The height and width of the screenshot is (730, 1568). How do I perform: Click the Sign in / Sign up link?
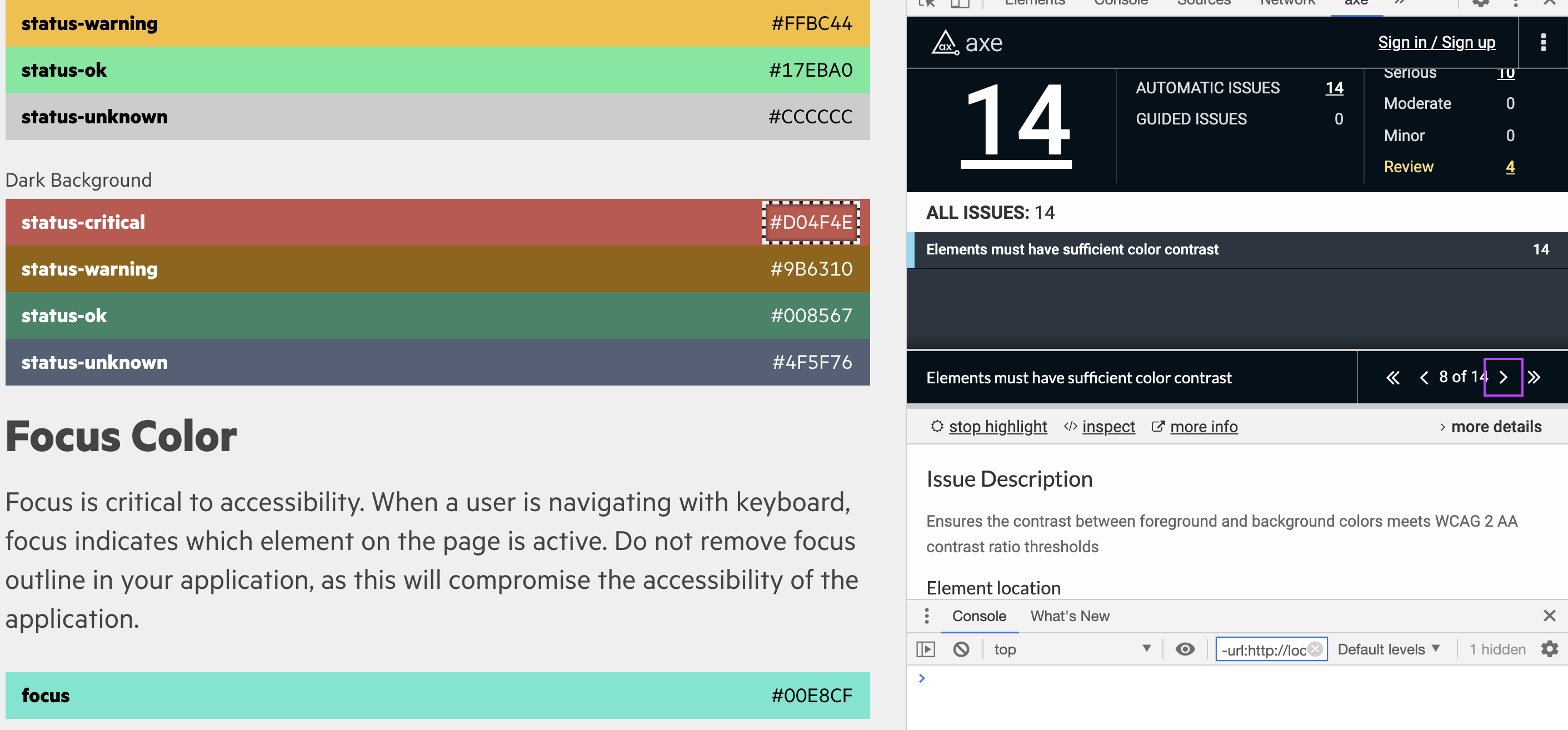1436,42
